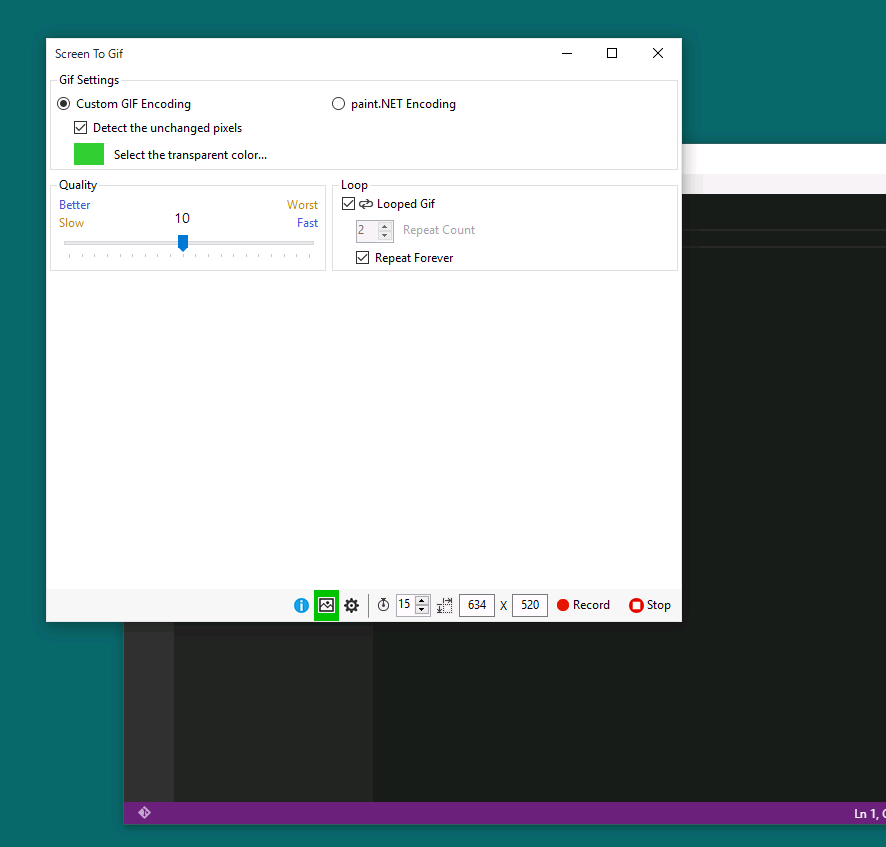The image size is (886, 847).
Task: Click the quality slider thumb
Action: (183, 243)
